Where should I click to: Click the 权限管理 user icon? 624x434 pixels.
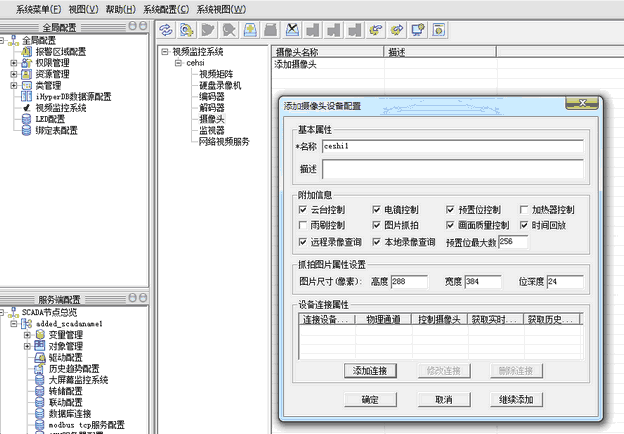pos(26,63)
